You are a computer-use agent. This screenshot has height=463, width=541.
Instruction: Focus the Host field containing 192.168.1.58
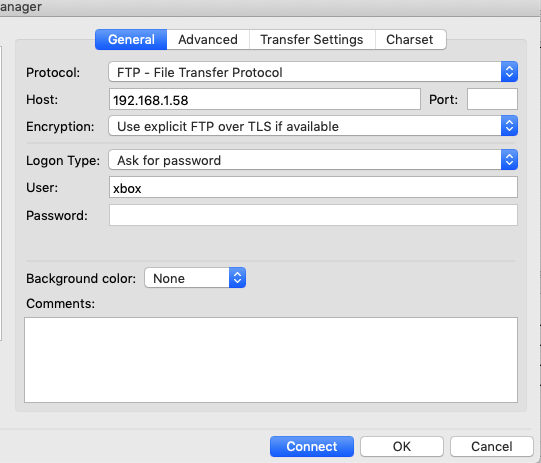click(265, 99)
